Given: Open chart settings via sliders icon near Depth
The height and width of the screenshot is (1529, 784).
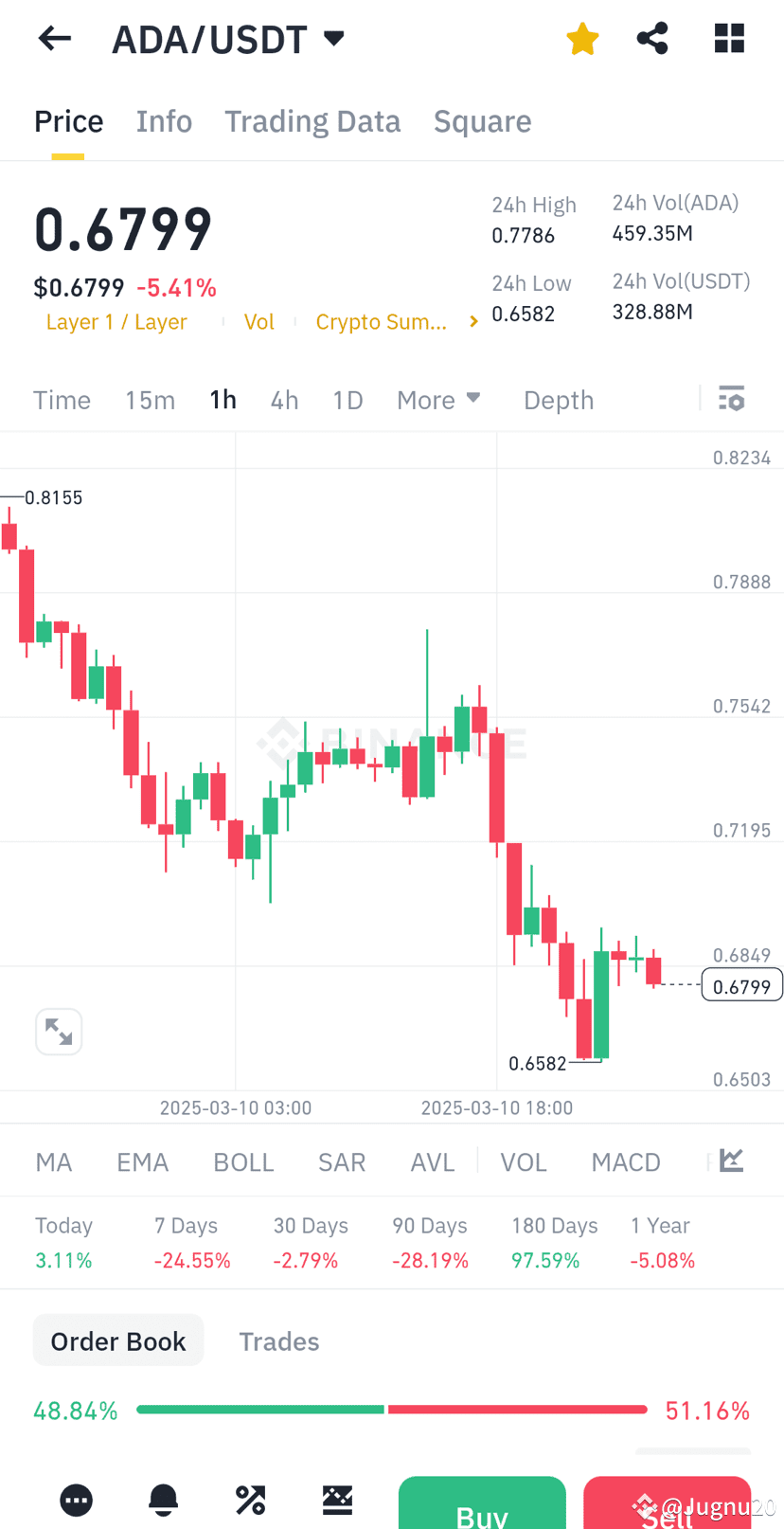Looking at the screenshot, I should (x=731, y=399).
